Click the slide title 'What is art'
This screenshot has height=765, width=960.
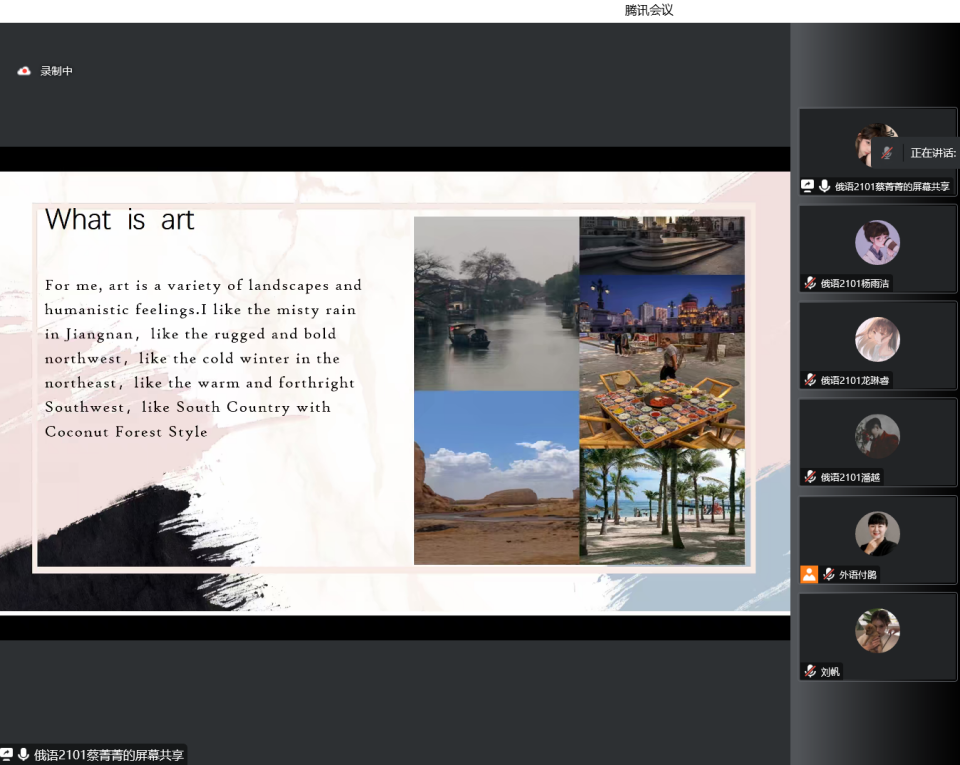click(119, 220)
